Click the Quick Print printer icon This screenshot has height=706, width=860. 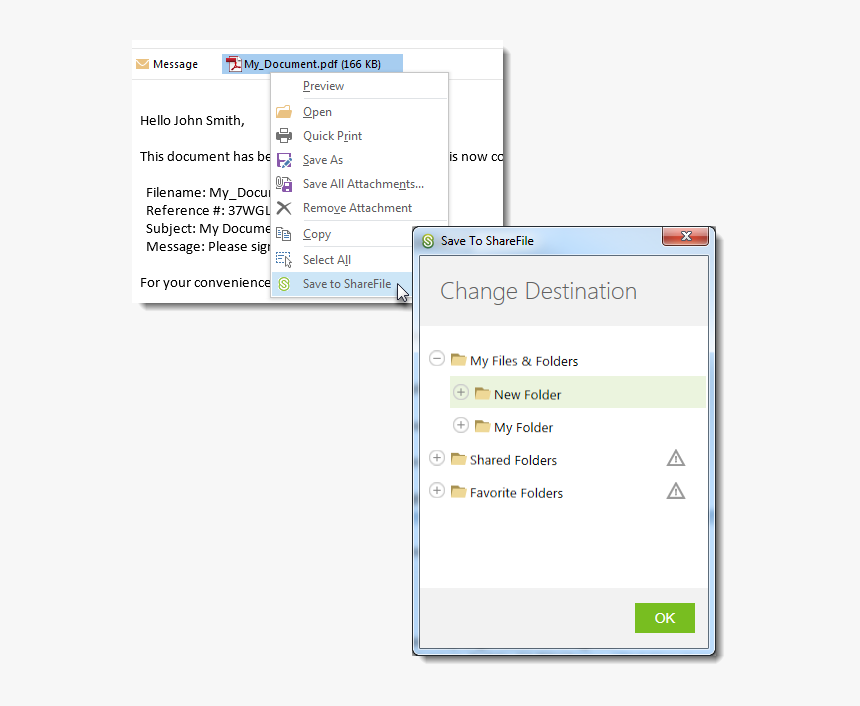[284, 135]
